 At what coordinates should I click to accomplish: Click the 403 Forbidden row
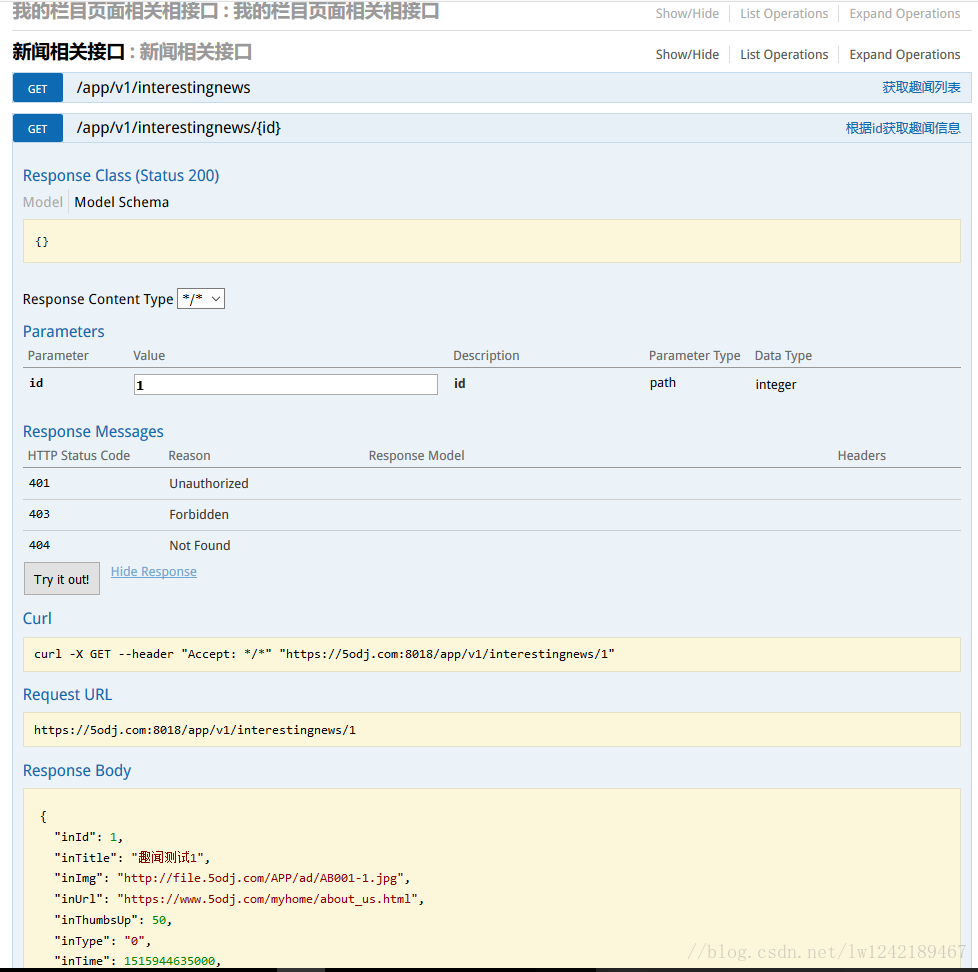[x=491, y=515]
